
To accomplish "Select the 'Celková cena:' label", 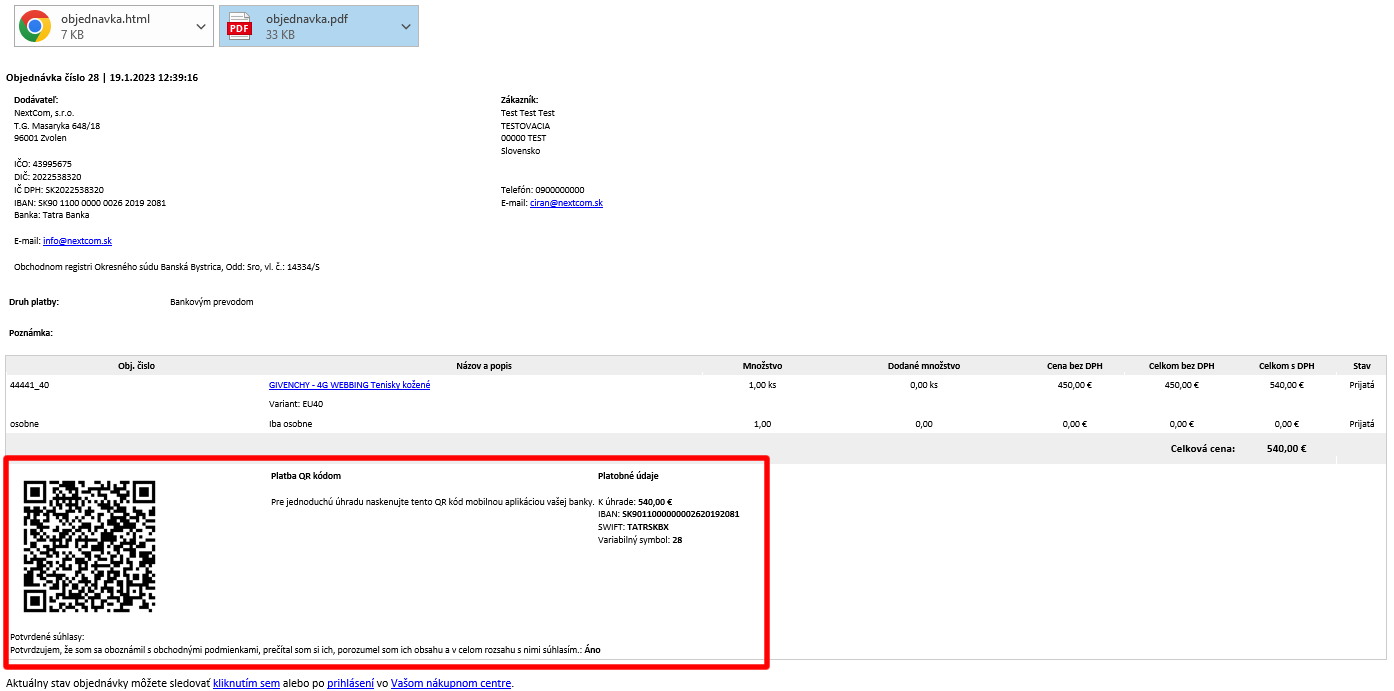I will [1203, 449].
